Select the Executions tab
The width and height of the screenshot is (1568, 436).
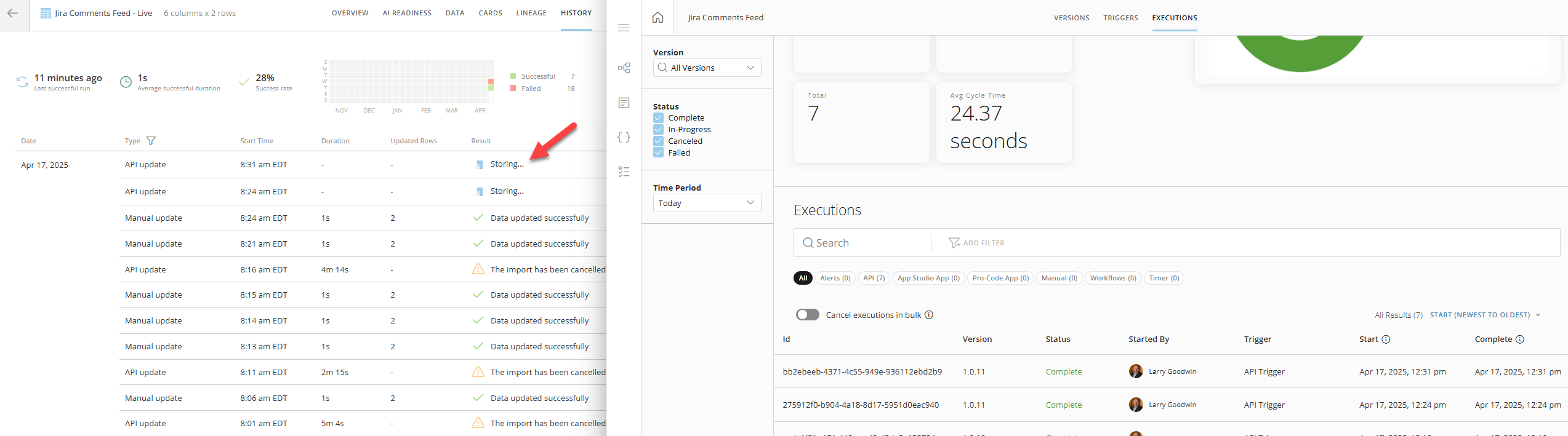1175,18
